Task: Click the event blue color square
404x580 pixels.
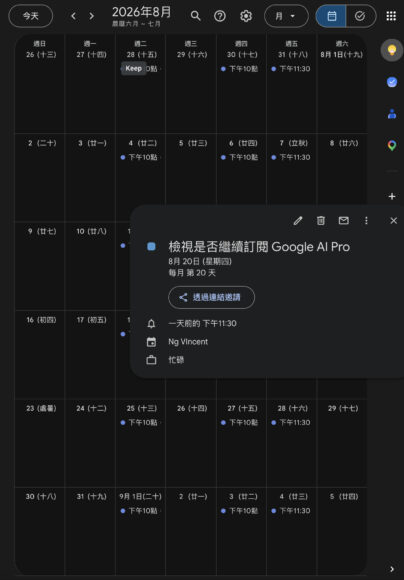Action: pyautogui.click(x=151, y=246)
